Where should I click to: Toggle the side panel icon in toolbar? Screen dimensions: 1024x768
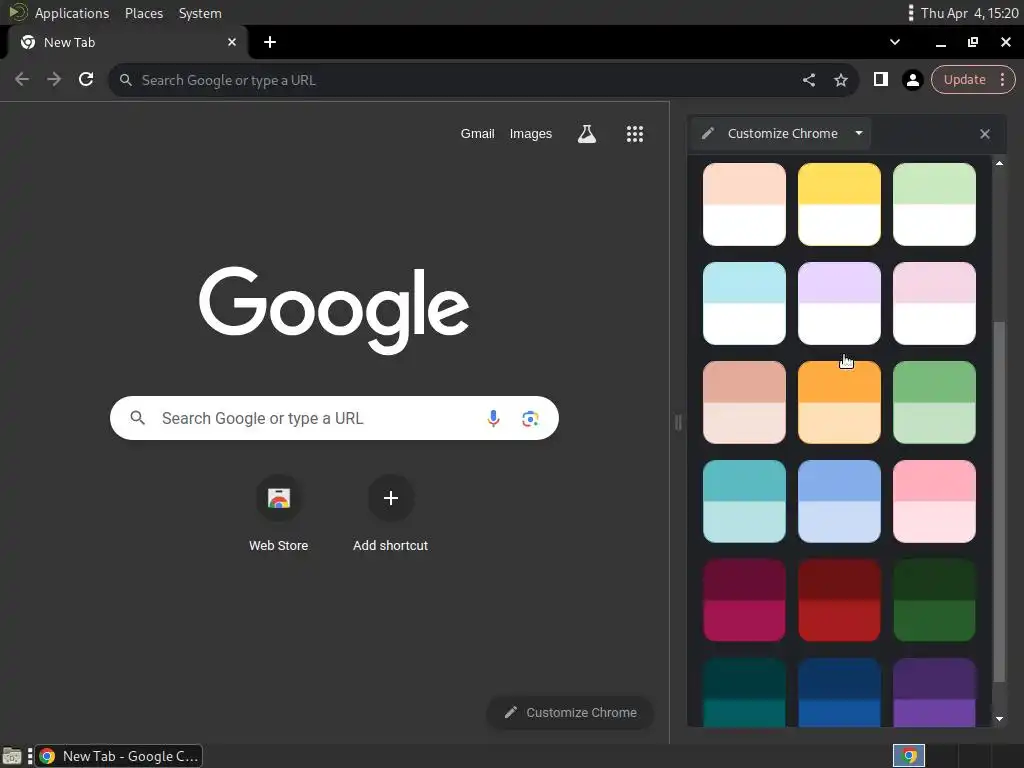pyautogui.click(x=880, y=80)
